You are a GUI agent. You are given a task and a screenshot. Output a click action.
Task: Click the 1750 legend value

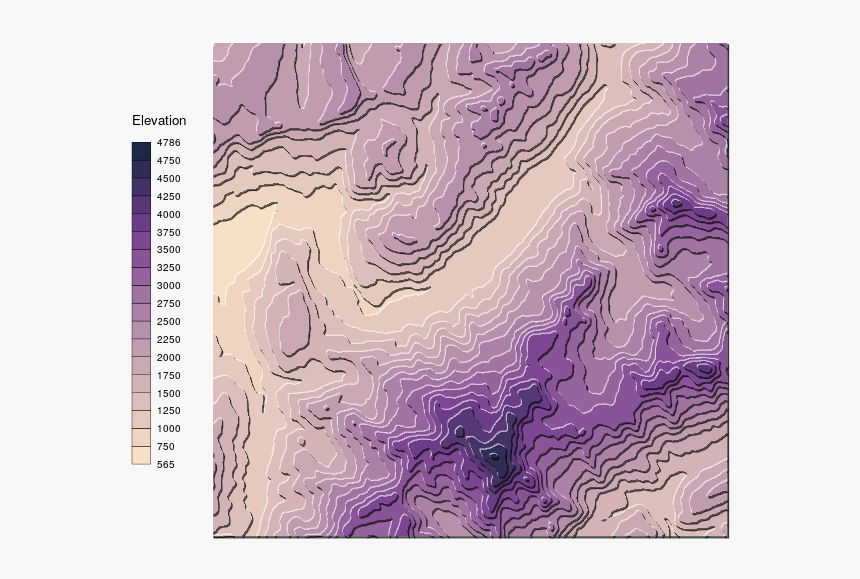point(168,376)
